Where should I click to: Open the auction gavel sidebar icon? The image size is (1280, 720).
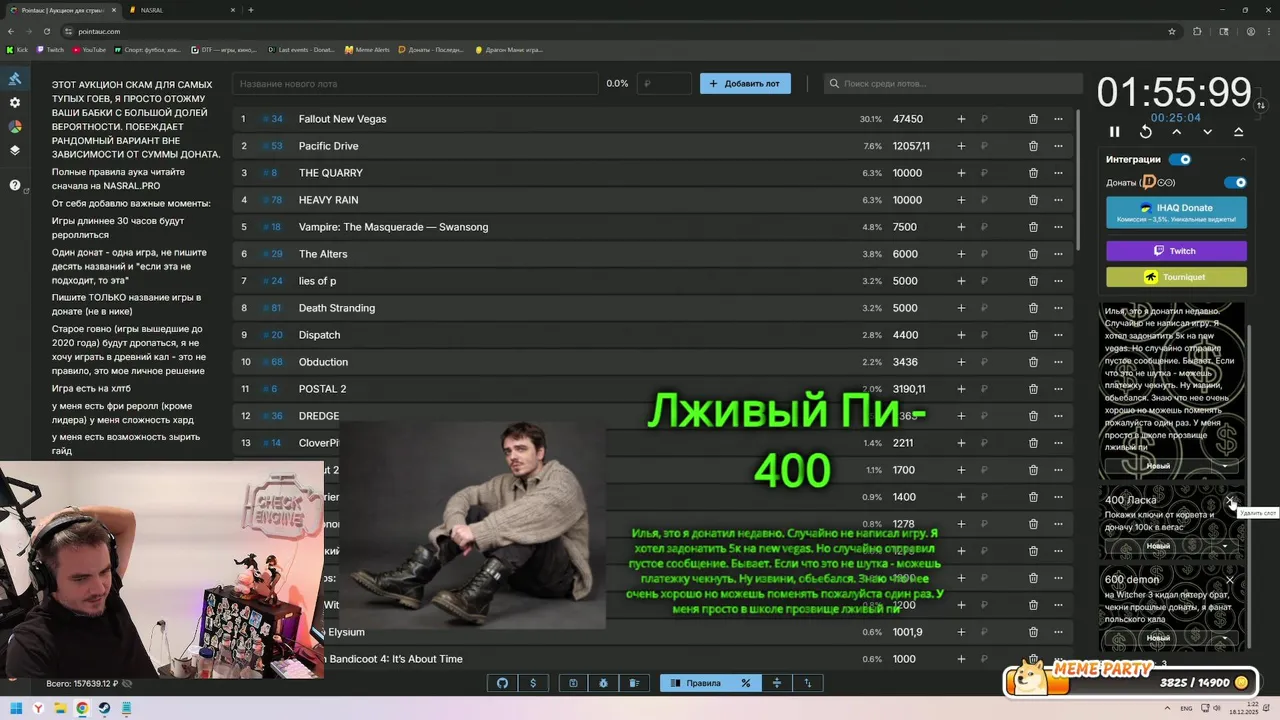click(15, 79)
